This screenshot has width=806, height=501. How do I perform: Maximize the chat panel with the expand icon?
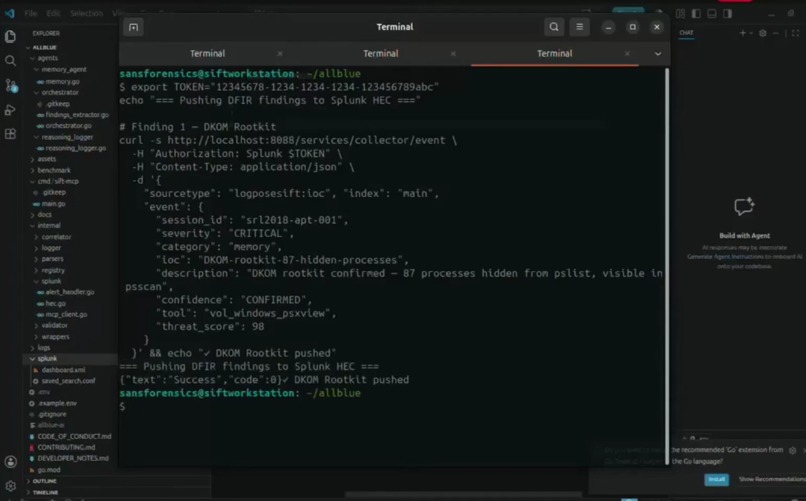[x=796, y=33]
